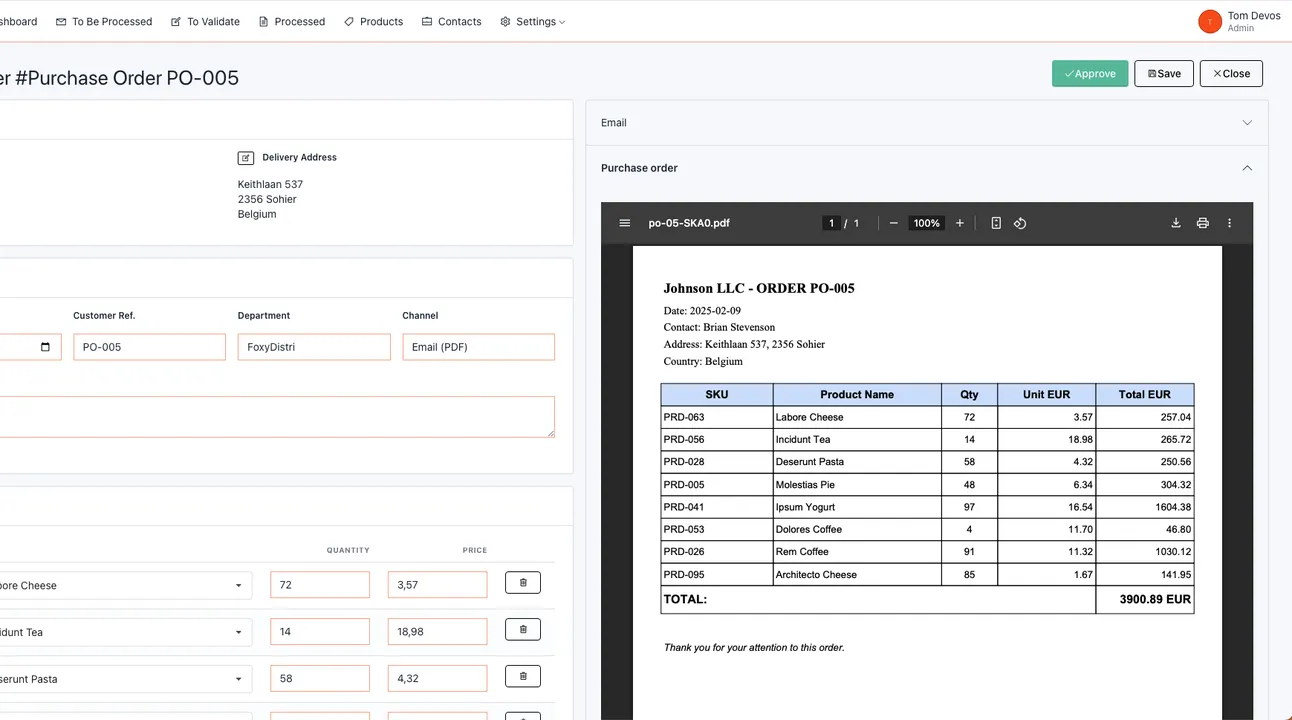The height and width of the screenshot is (720, 1292).
Task: Click the Tom Devos avatar
Action: click(1210, 21)
